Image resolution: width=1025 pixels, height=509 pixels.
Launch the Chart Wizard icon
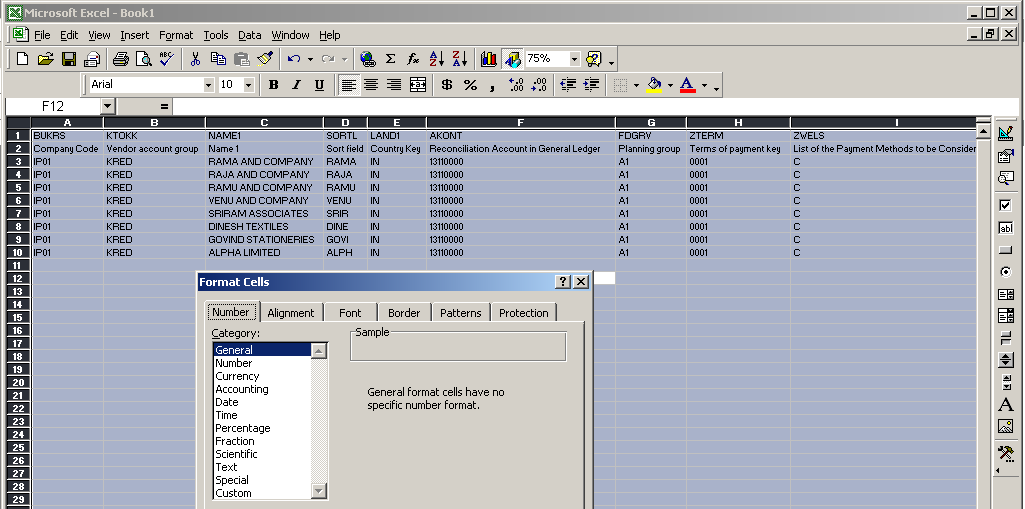pos(489,59)
